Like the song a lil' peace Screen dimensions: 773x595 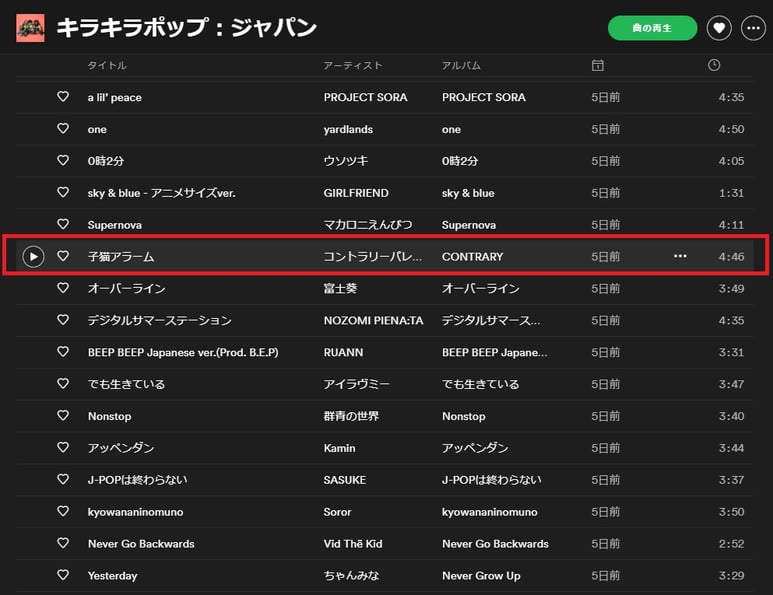(63, 97)
